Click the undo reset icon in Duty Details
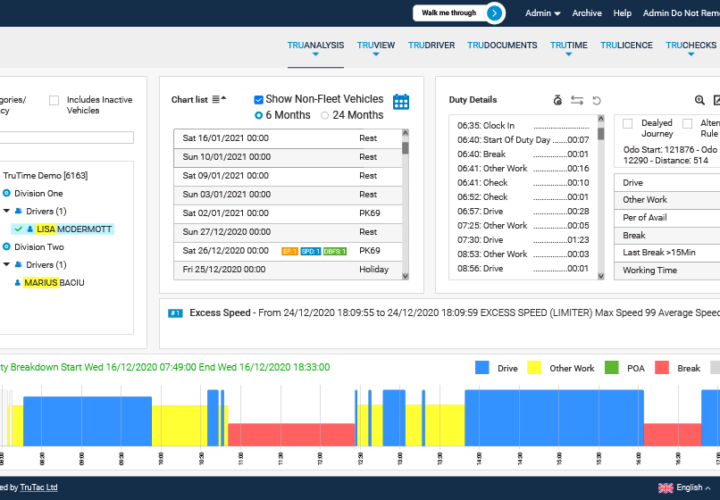 (596, 100)
